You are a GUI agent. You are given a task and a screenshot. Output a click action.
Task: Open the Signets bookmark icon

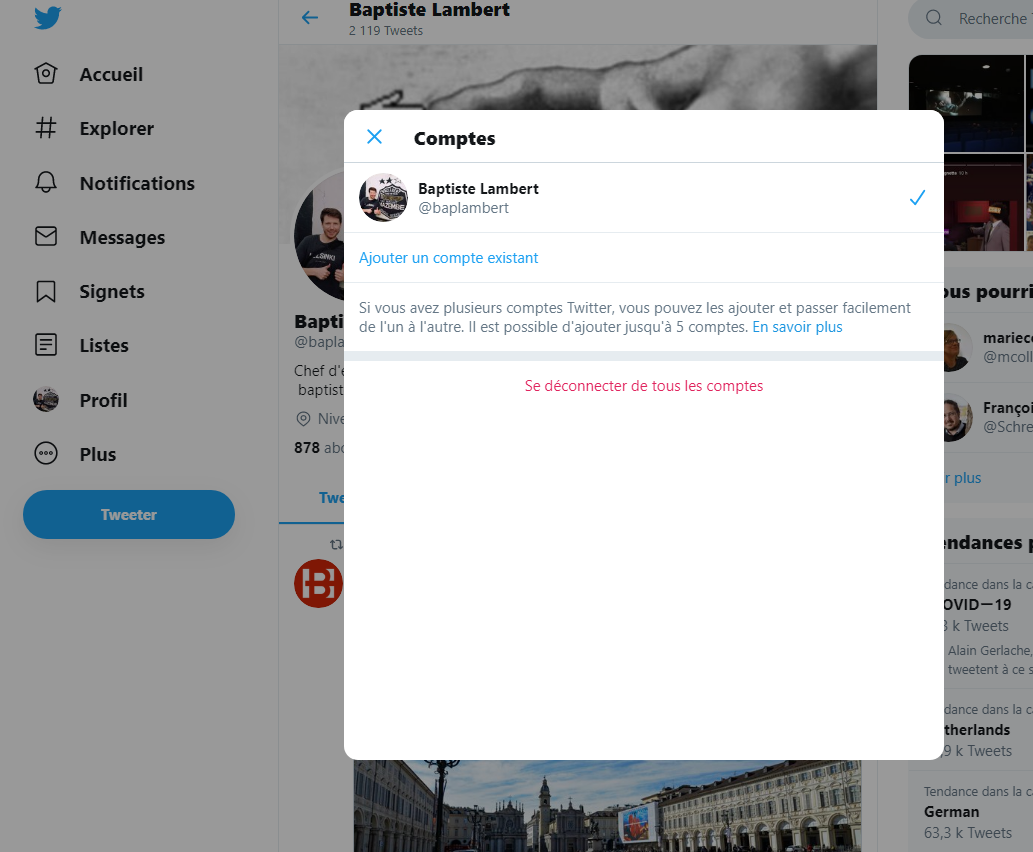pyautogui.click(x=46, y=292)
